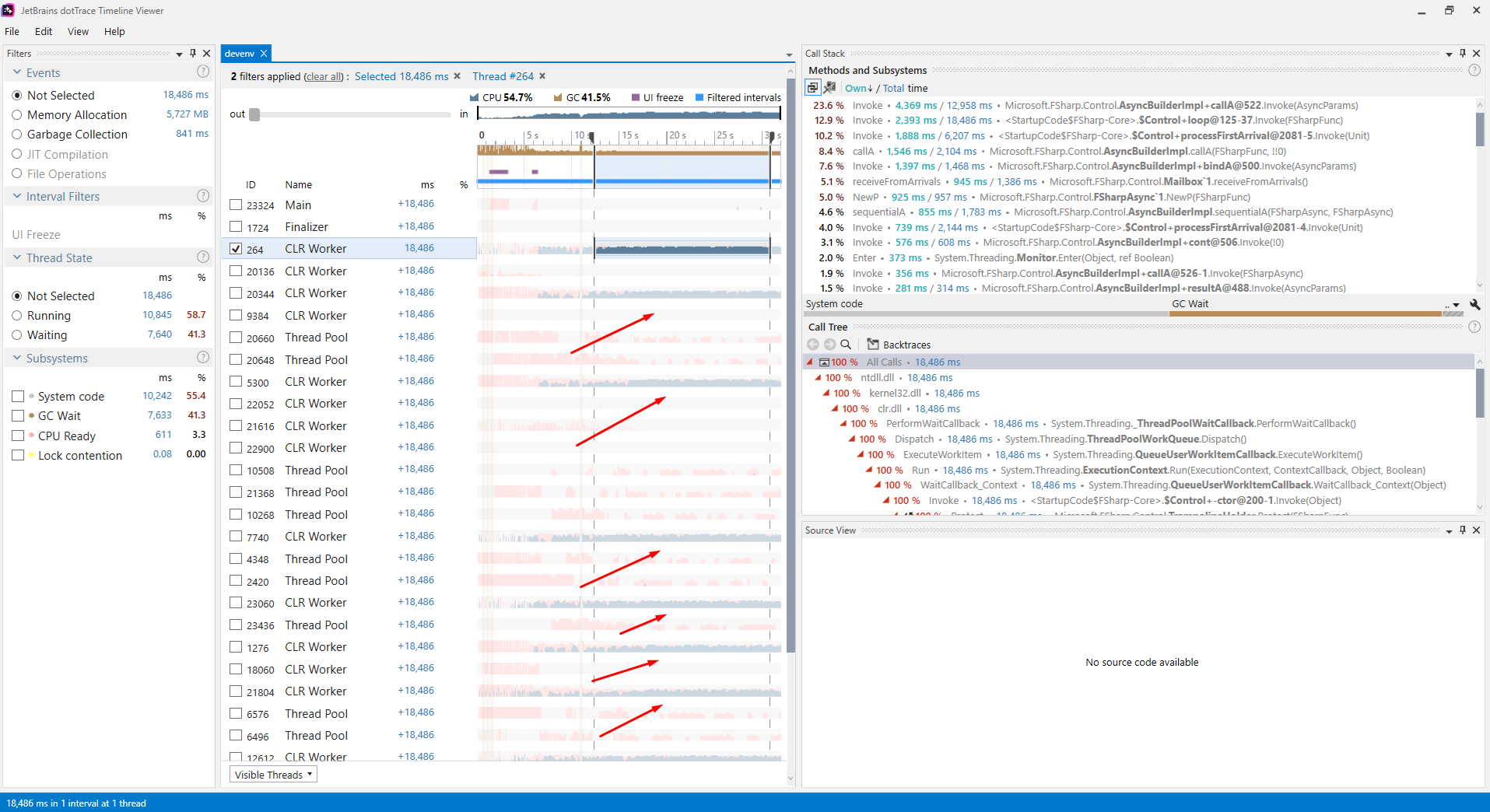Enable the GC Wait subsystem filter
The image size is (1490, 812).
coord(19,415)
